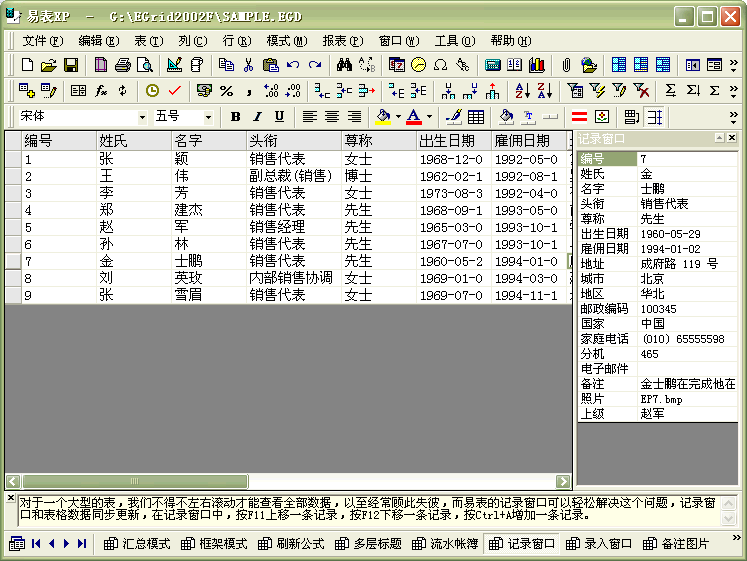Sort ascending with A-Z icon
The height and width of the screenshot is (561, 747).
pos(523,90)
